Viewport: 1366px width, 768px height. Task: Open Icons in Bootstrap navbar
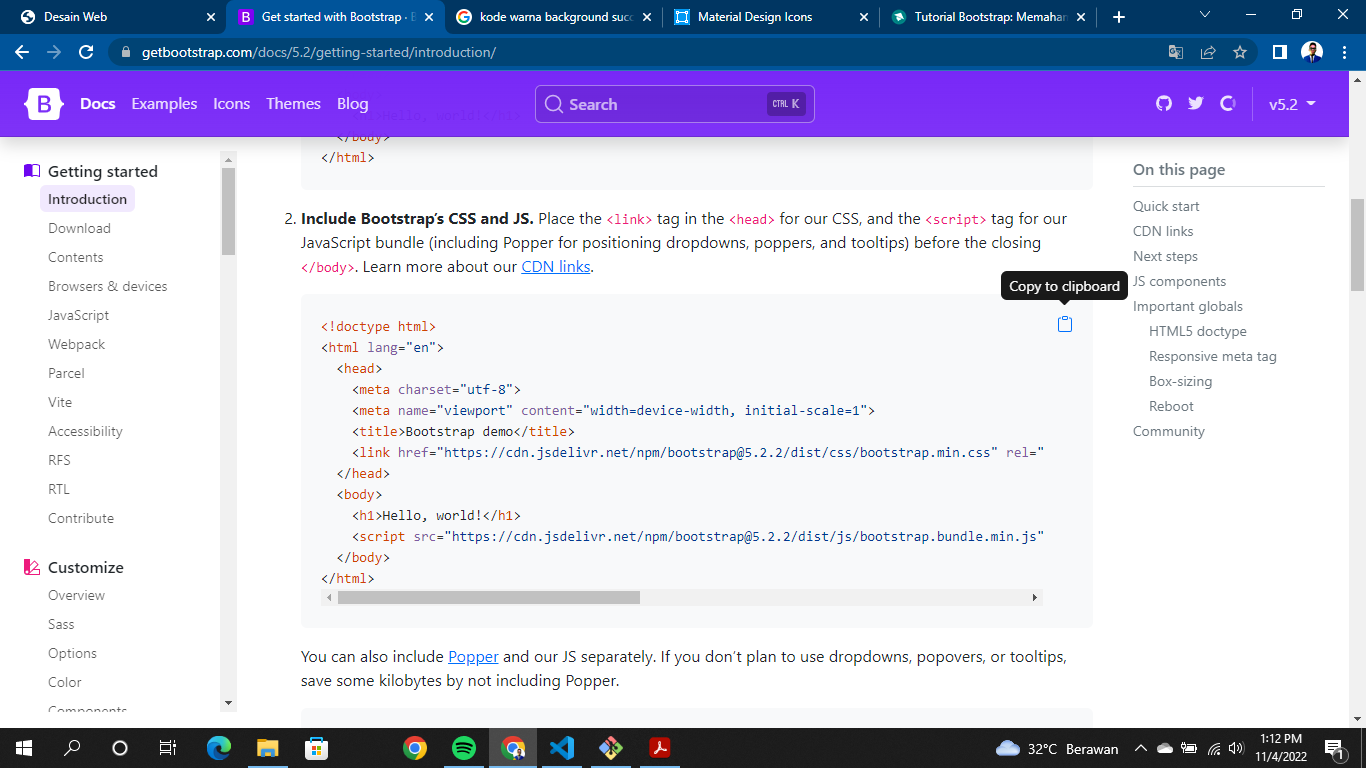coord(232,104)
